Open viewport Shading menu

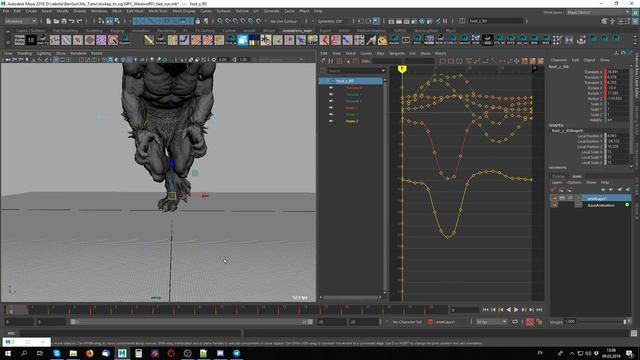pos(24,53)
